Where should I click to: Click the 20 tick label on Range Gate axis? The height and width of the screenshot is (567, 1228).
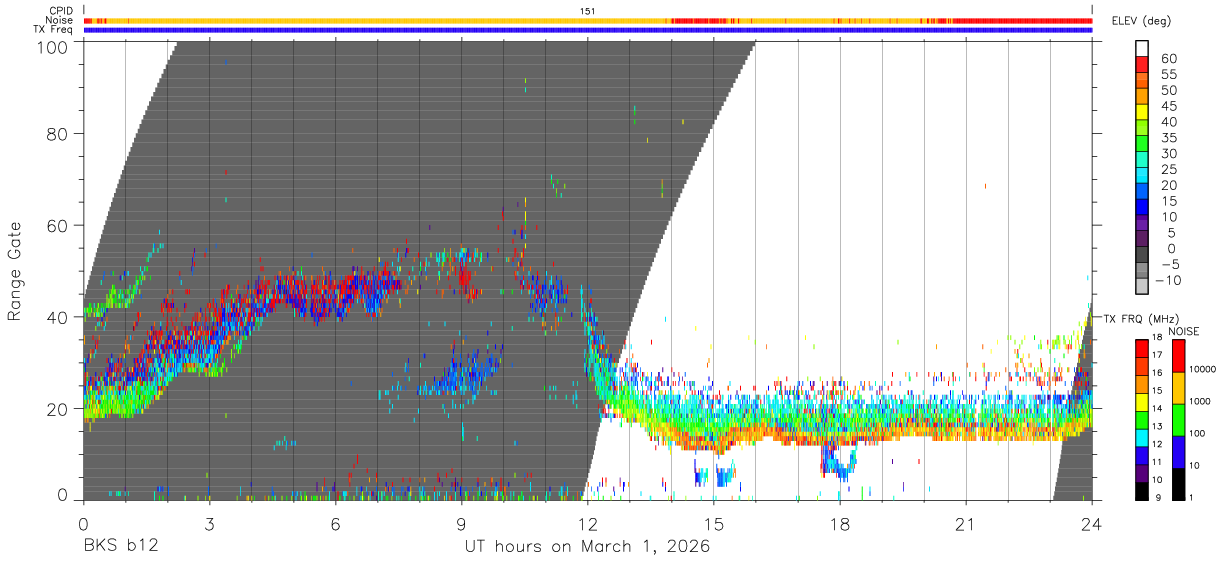coord(57,408)
